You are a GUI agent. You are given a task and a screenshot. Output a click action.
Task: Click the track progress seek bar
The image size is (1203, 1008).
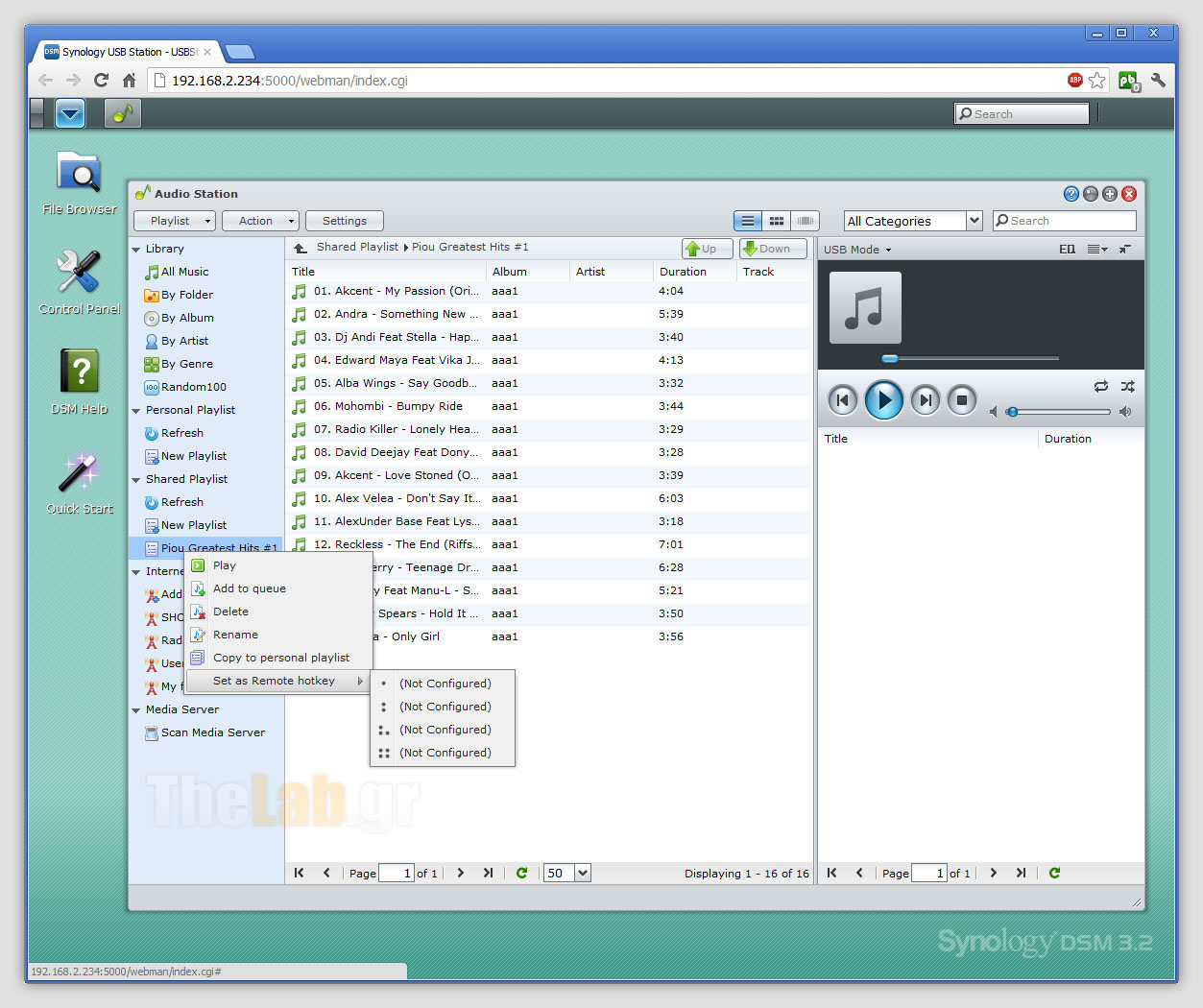[970, 358]
